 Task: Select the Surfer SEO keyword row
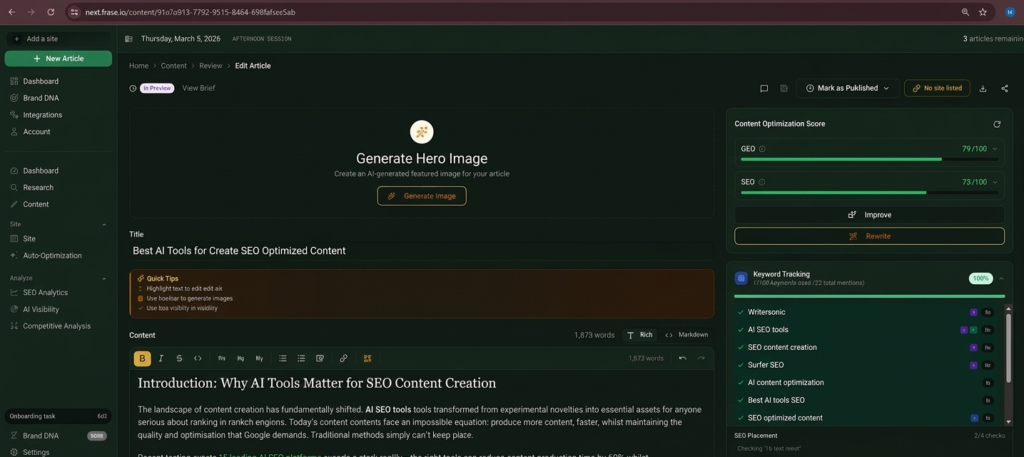867,365
